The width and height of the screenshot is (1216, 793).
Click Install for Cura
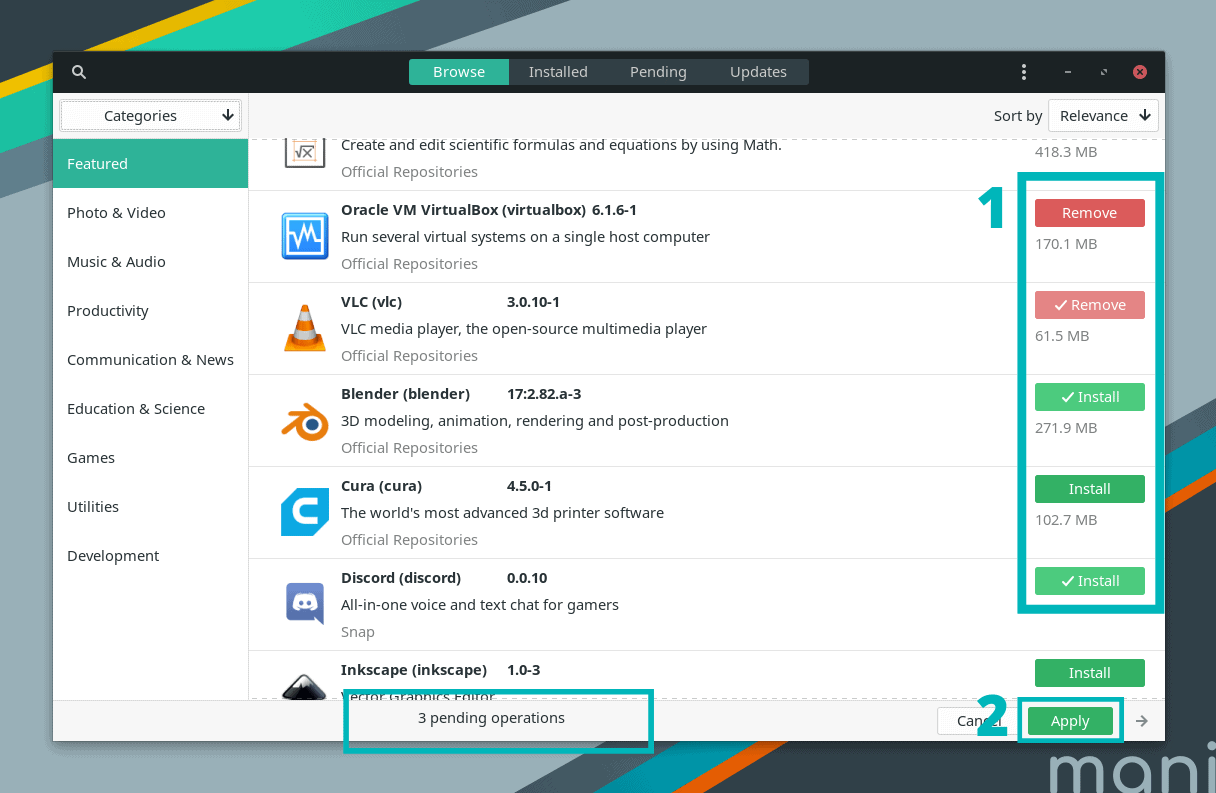click(1089, 489)
